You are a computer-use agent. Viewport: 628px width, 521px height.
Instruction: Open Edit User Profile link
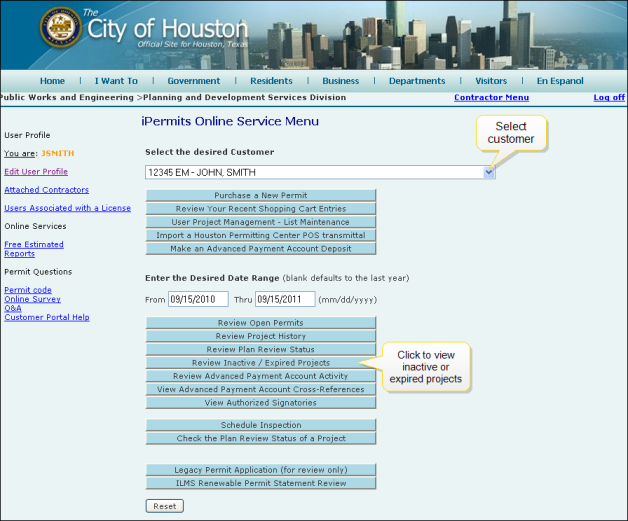[36, 171]
